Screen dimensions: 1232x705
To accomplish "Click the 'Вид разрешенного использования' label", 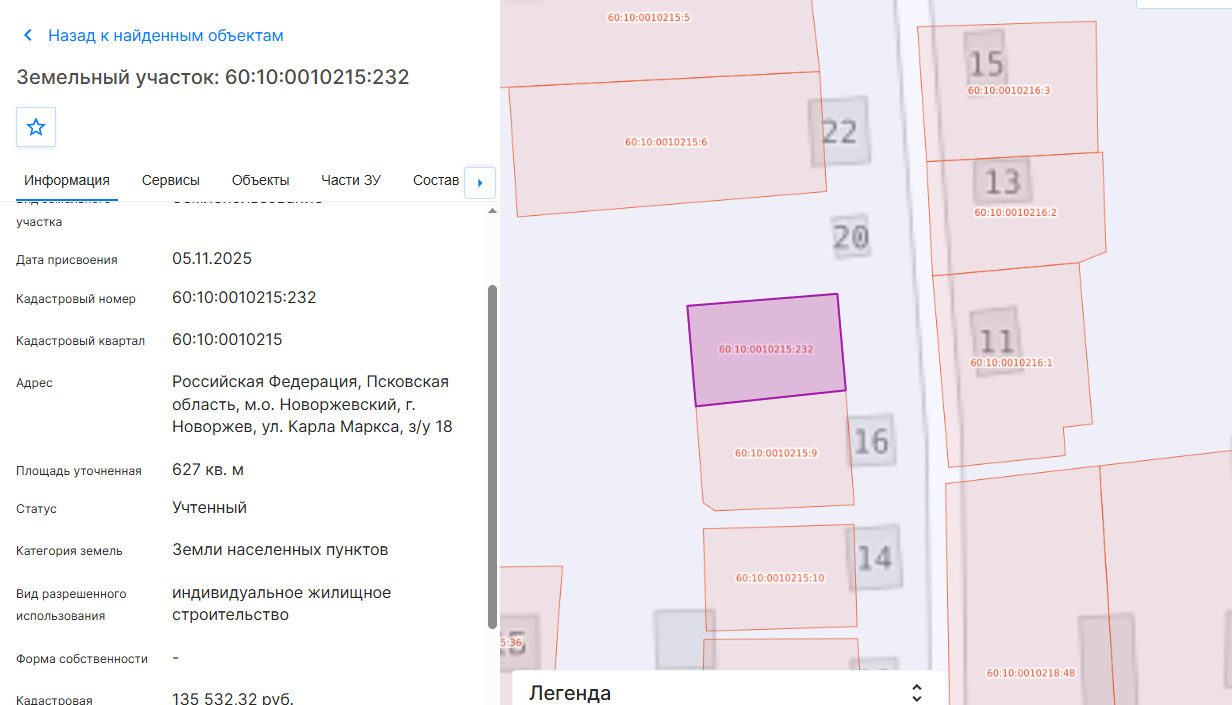I will coord(71,605).
